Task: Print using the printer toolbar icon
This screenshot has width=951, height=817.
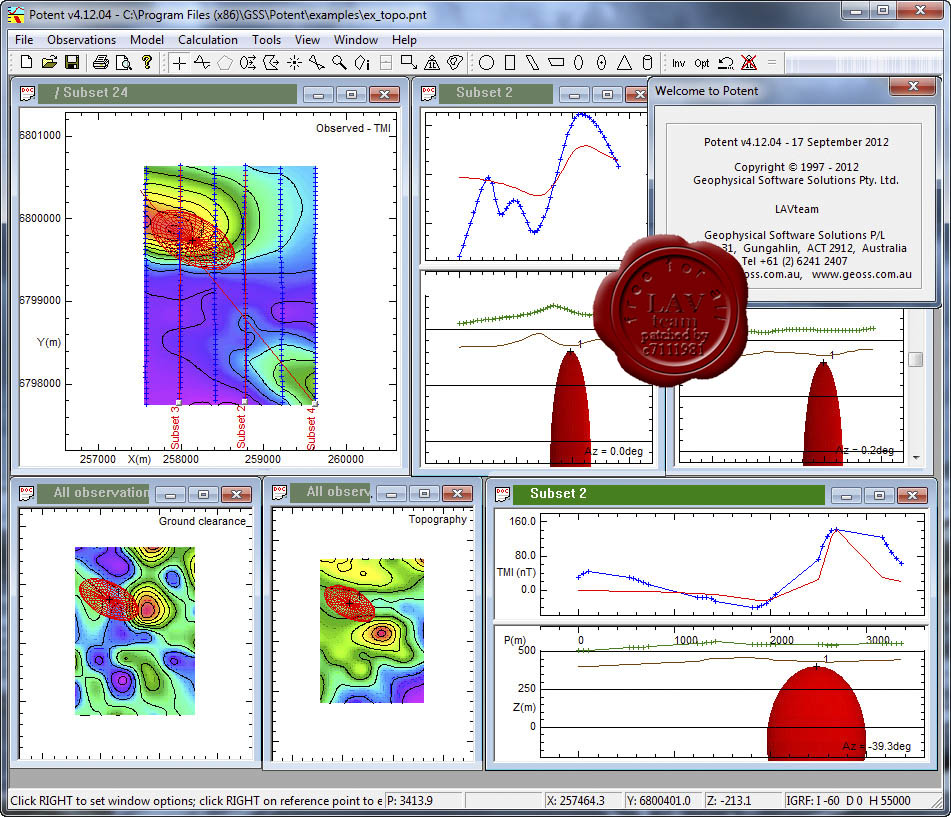Action: [x=101, y=62]
